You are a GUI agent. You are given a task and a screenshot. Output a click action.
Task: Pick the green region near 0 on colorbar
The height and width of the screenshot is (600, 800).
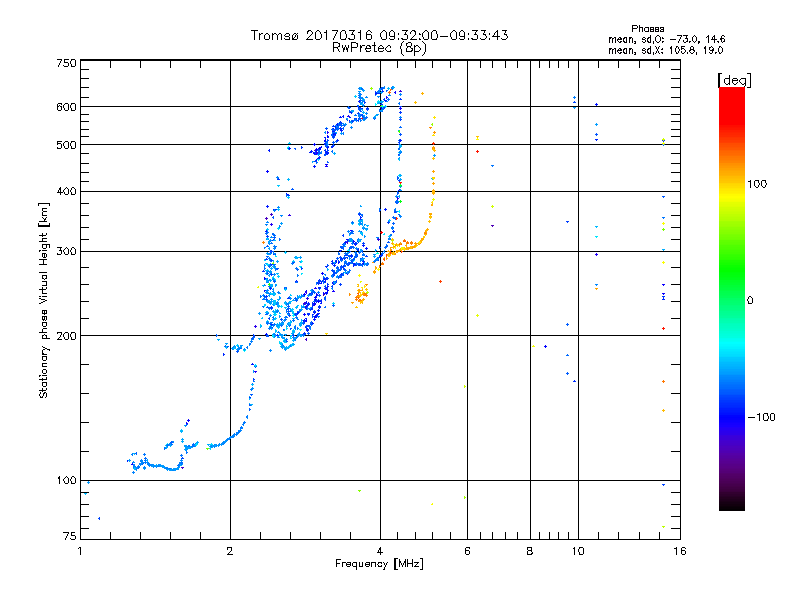[732, 288]
